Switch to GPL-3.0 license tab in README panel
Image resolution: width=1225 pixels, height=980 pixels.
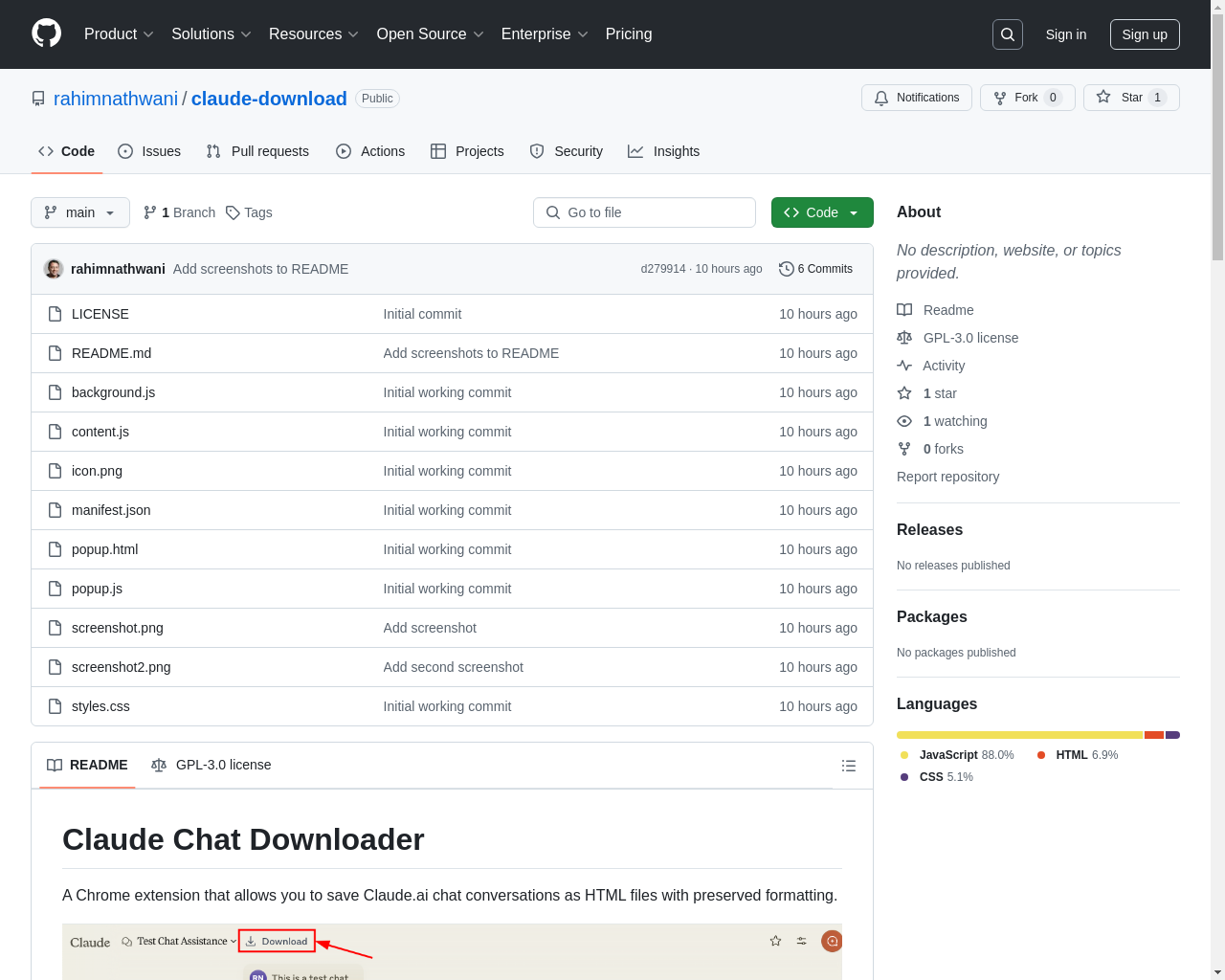[x=212, y=765]
